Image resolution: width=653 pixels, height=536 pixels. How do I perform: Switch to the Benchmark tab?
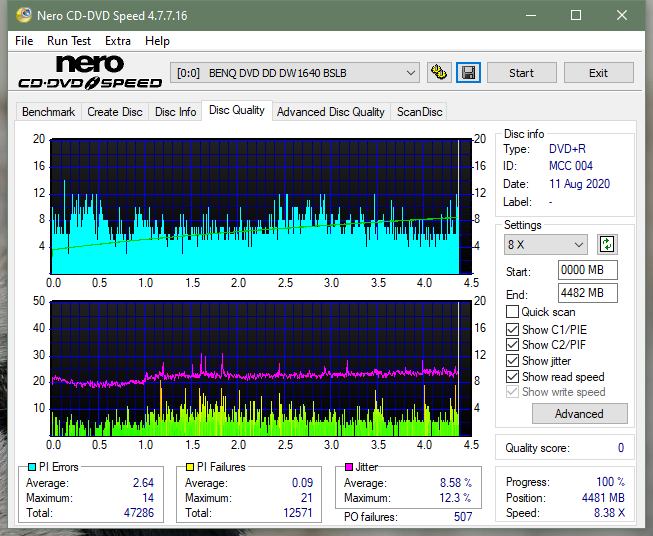point(49,112)
